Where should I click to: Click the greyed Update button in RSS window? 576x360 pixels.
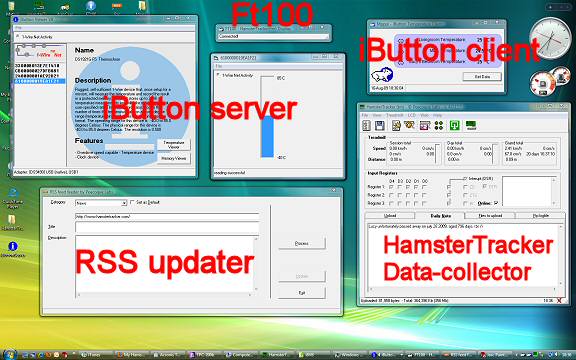pos(302,276)
